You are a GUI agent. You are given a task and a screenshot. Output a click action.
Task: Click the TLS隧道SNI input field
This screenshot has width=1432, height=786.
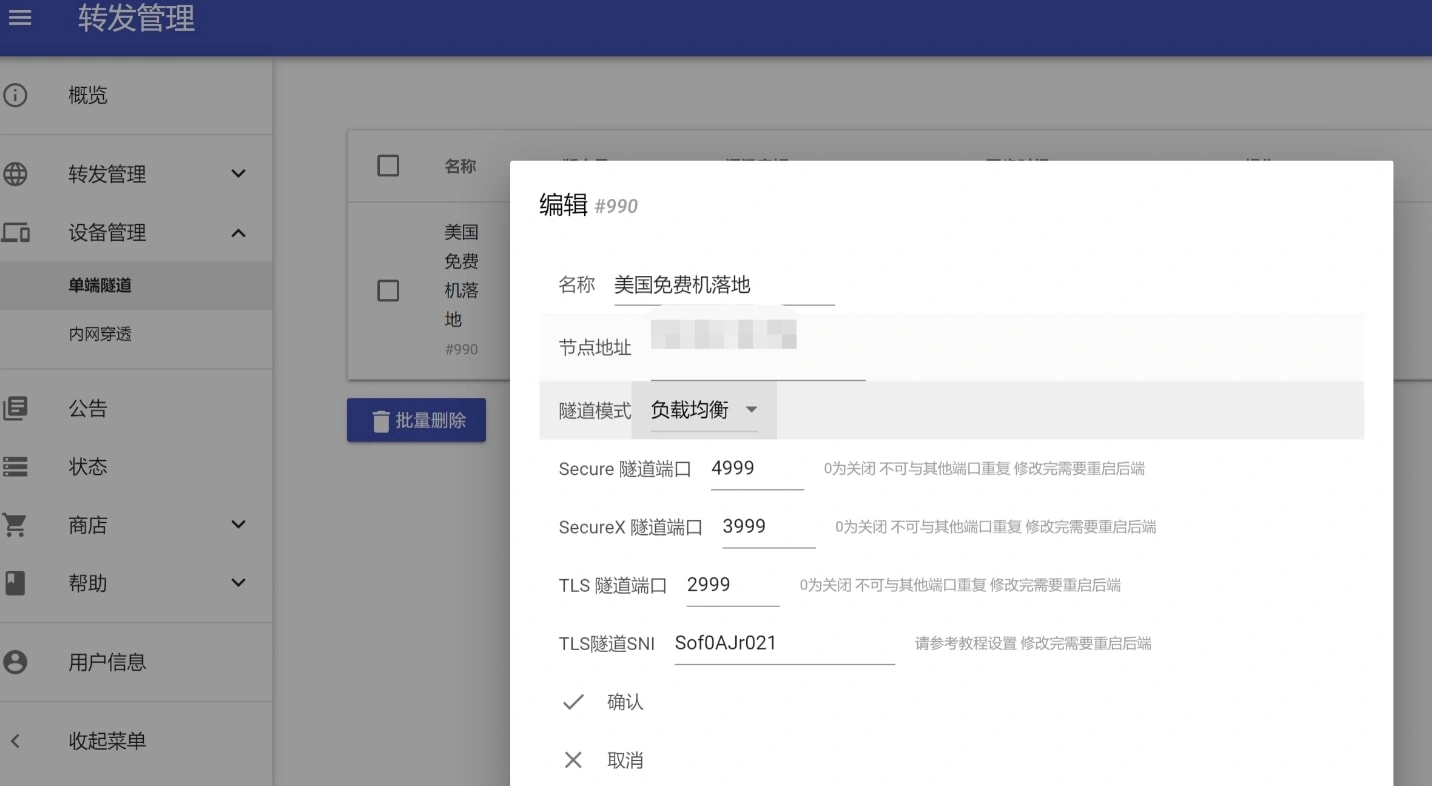pyautogui.click(x=783, y=643)
